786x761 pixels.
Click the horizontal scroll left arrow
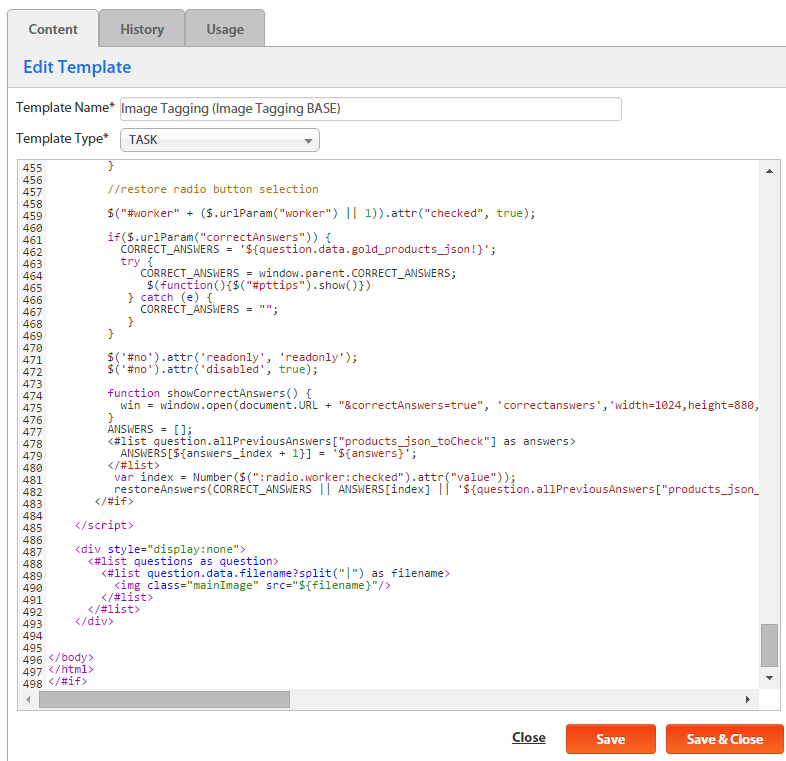[28, 699]
